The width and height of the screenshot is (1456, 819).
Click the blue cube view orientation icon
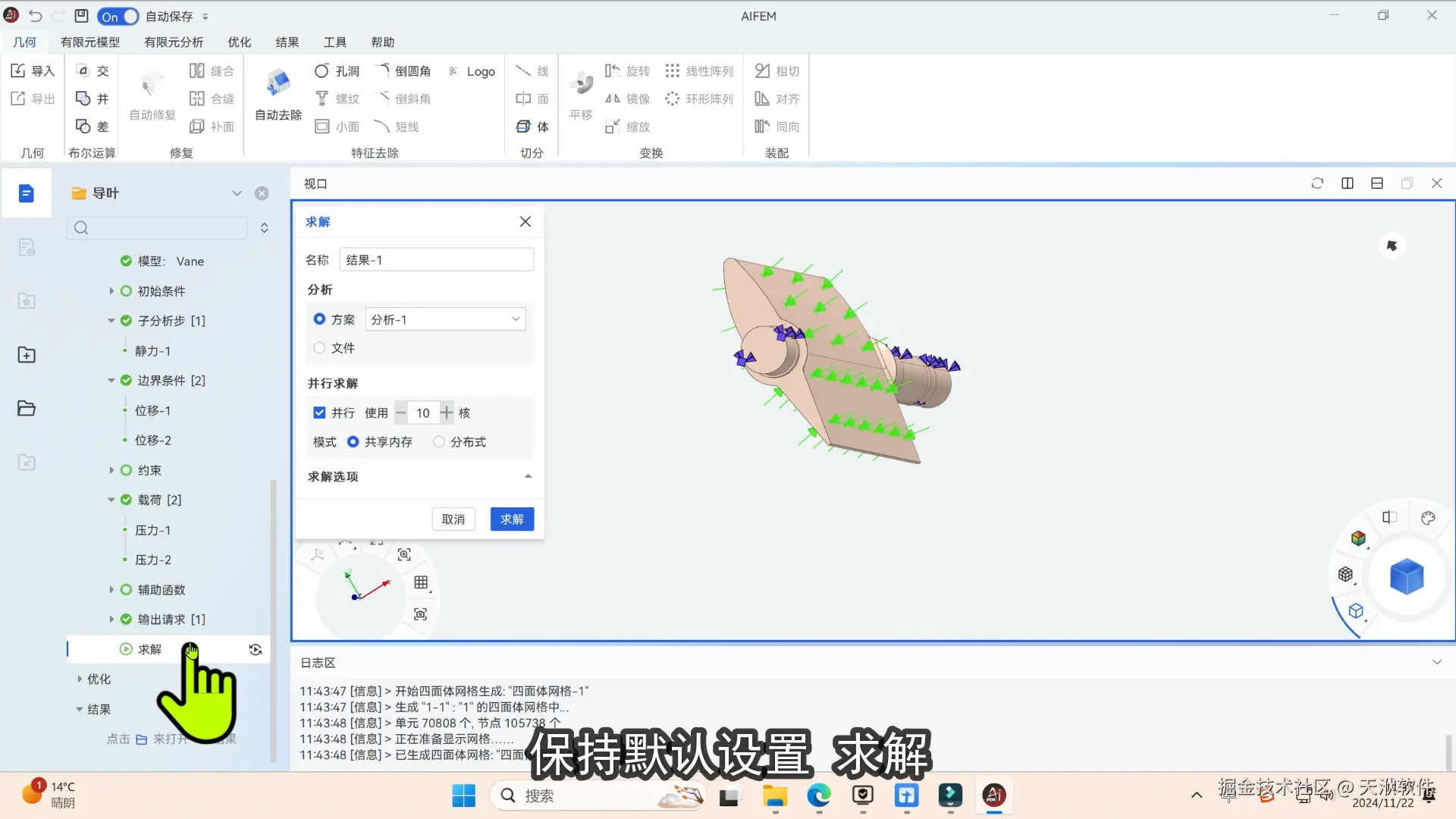tap(1406, 576)
